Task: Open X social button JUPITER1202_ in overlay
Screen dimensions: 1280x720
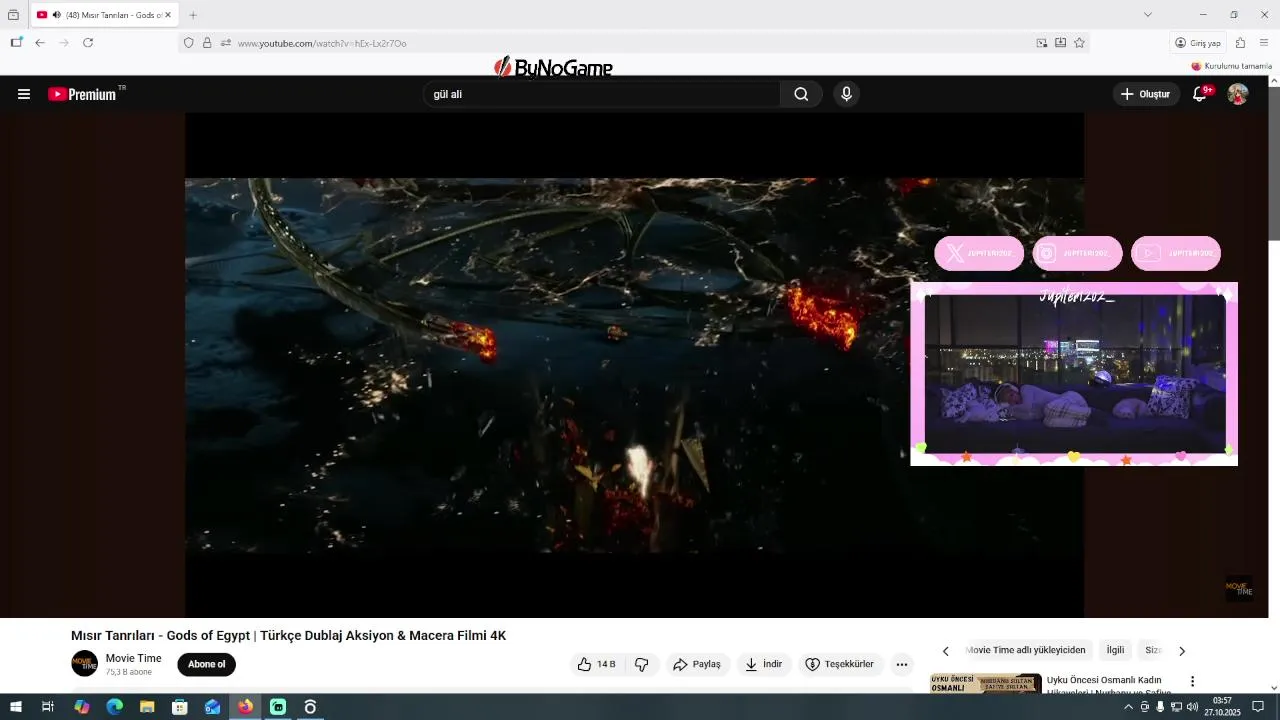Action: pyautogui.click(x=979, y=253)
